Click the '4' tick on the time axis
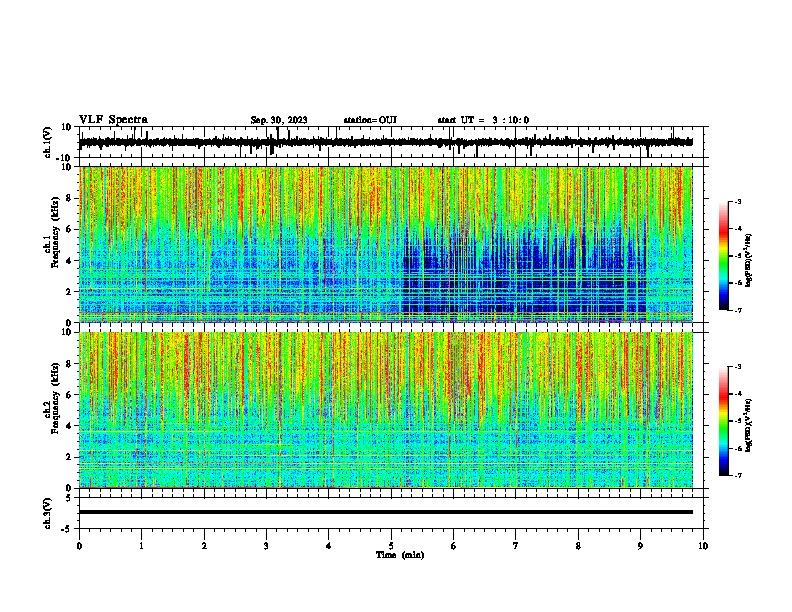Viewport: 792px width, 612px height. click(328, 546)
